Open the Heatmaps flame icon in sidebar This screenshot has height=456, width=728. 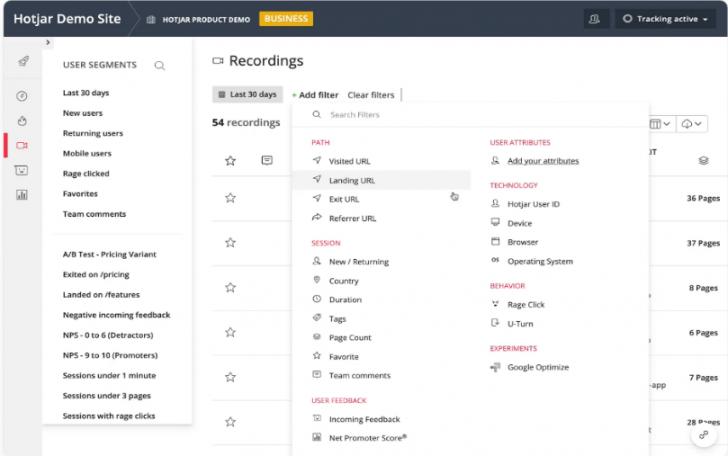22,121
